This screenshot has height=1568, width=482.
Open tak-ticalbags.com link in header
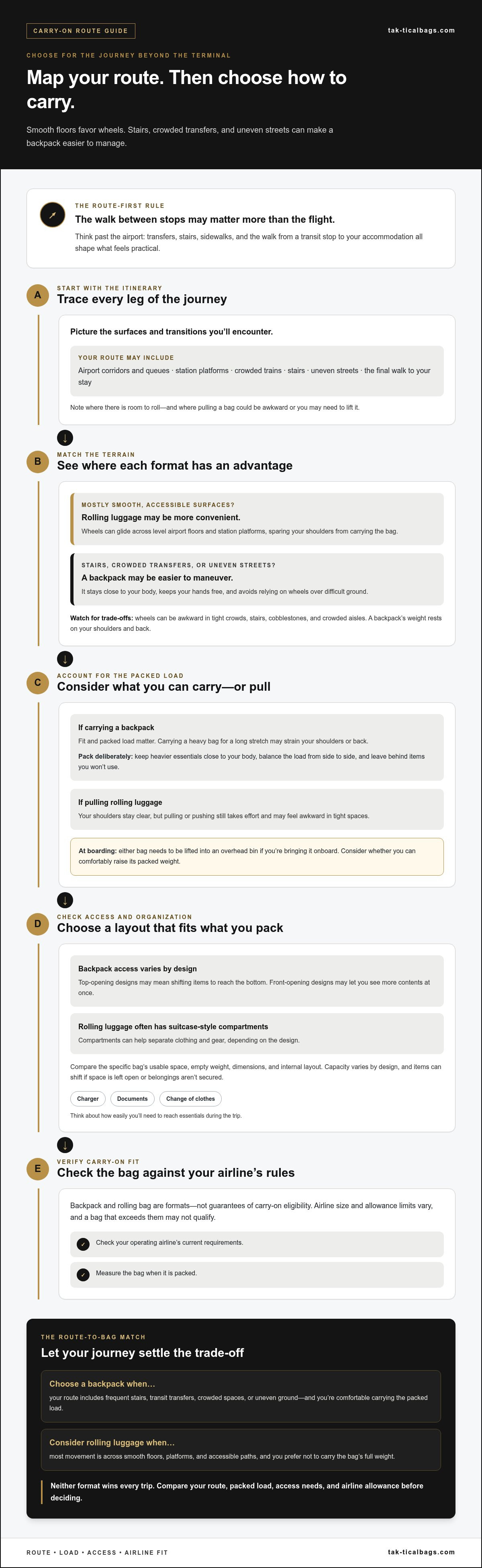tap(421, 31)
